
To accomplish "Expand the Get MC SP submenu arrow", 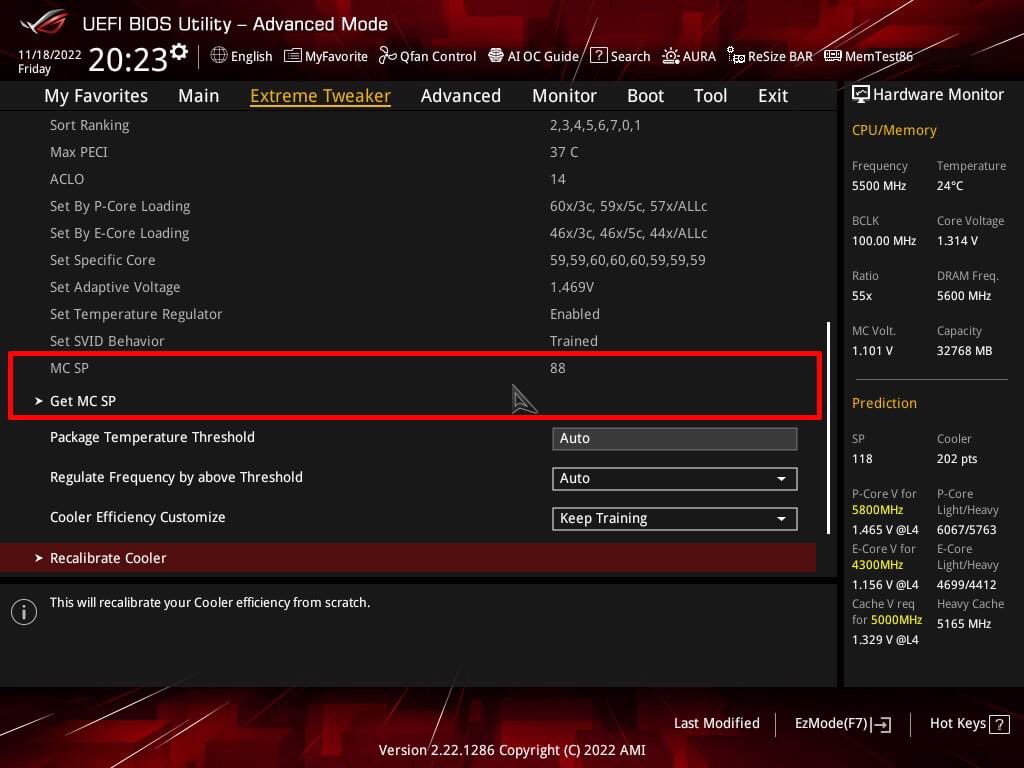I will pyautogui.click(x=39, y=401).
